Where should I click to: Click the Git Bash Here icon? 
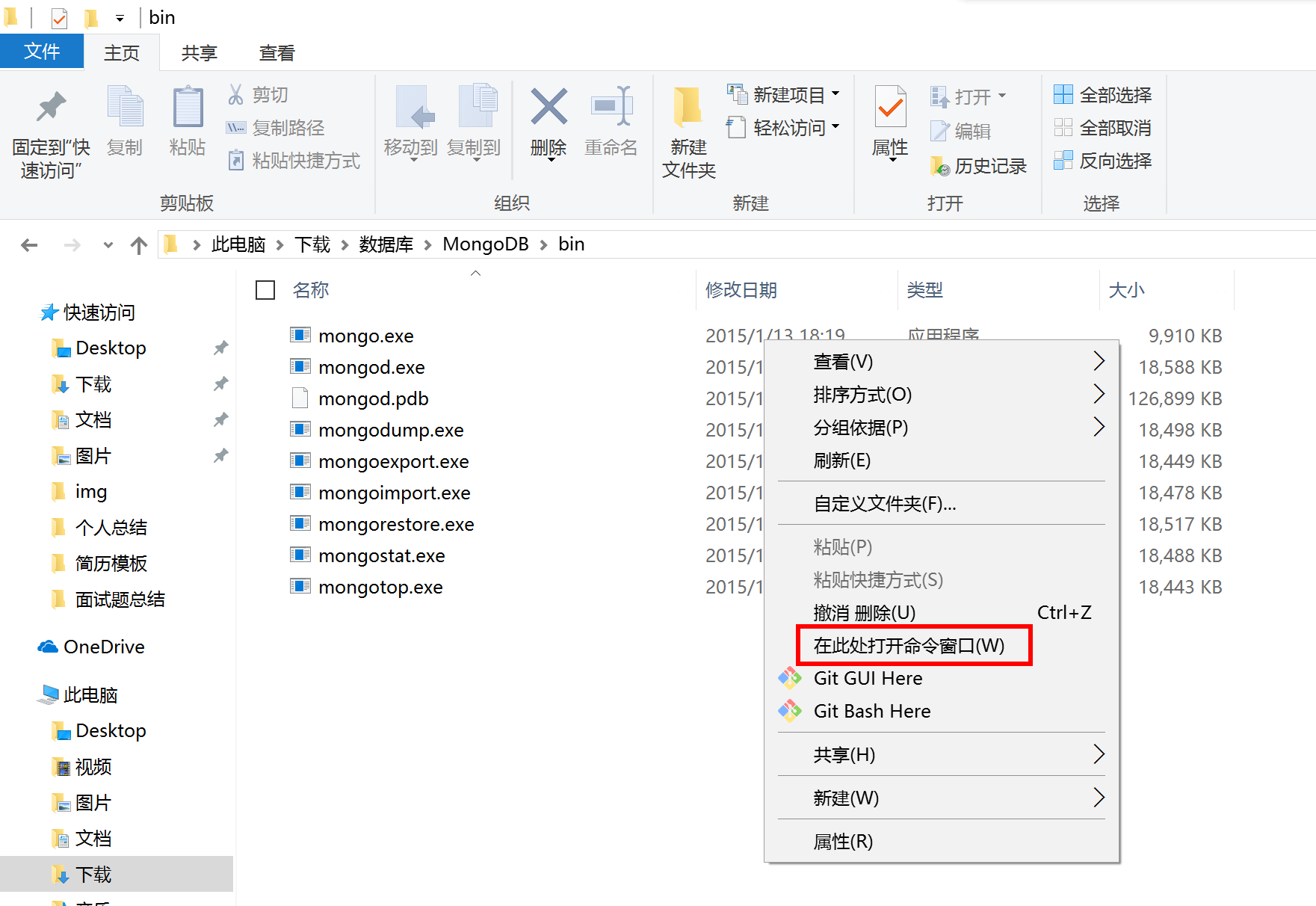click(x=790, y=711)
